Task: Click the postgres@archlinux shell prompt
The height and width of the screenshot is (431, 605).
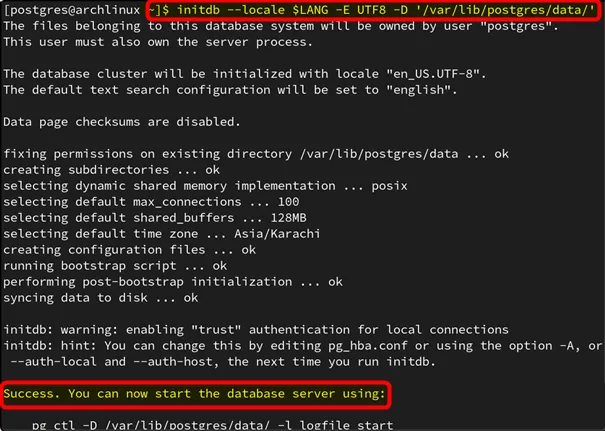Action: click(x=75, y=11)
